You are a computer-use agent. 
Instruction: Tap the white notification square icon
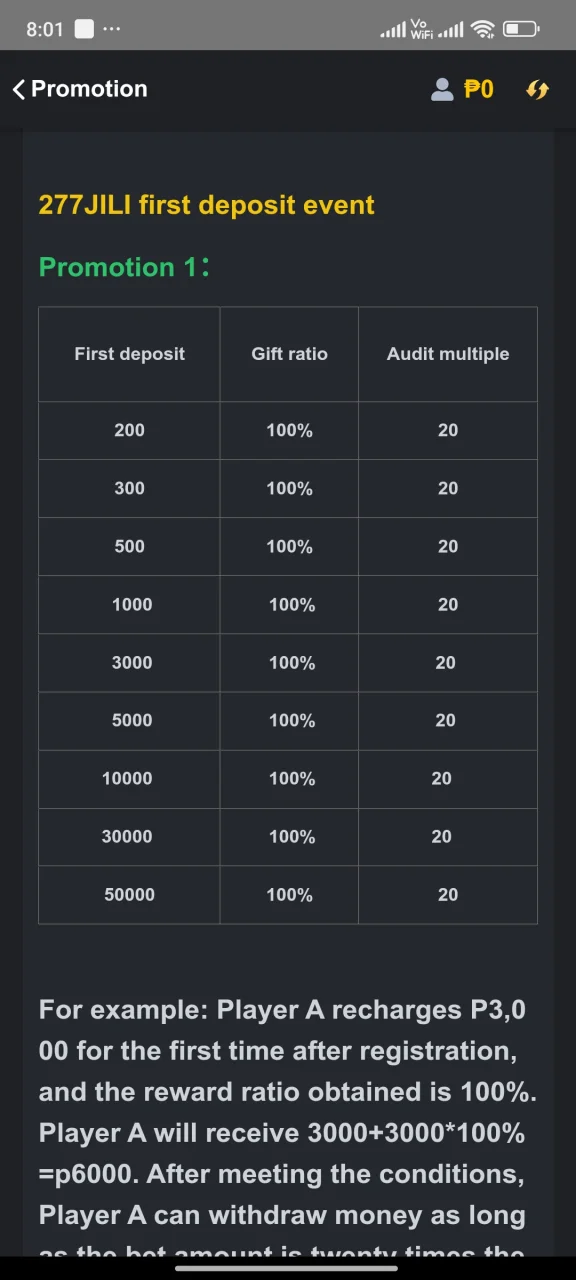click(85, 30)
